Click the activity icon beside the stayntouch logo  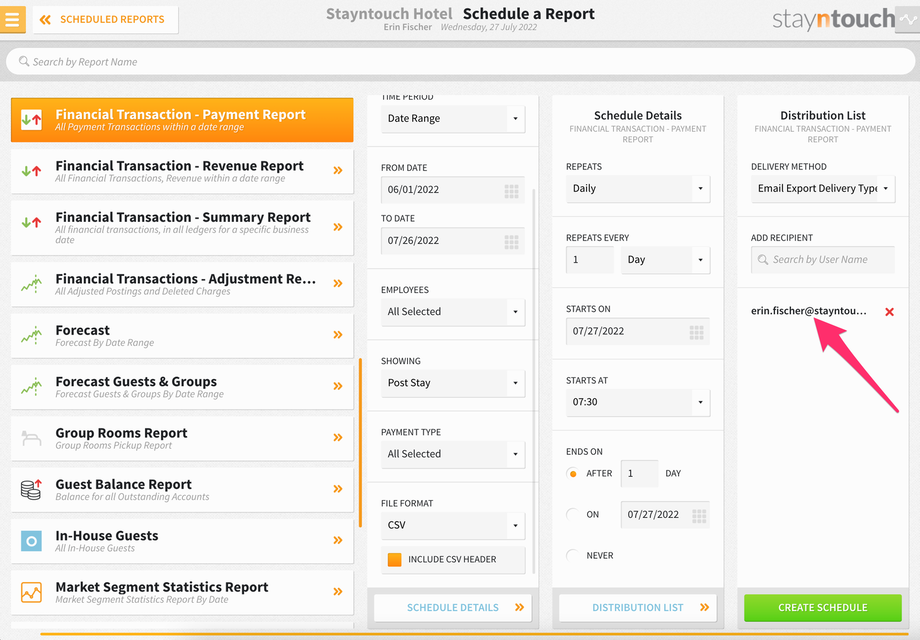point(907,19)
